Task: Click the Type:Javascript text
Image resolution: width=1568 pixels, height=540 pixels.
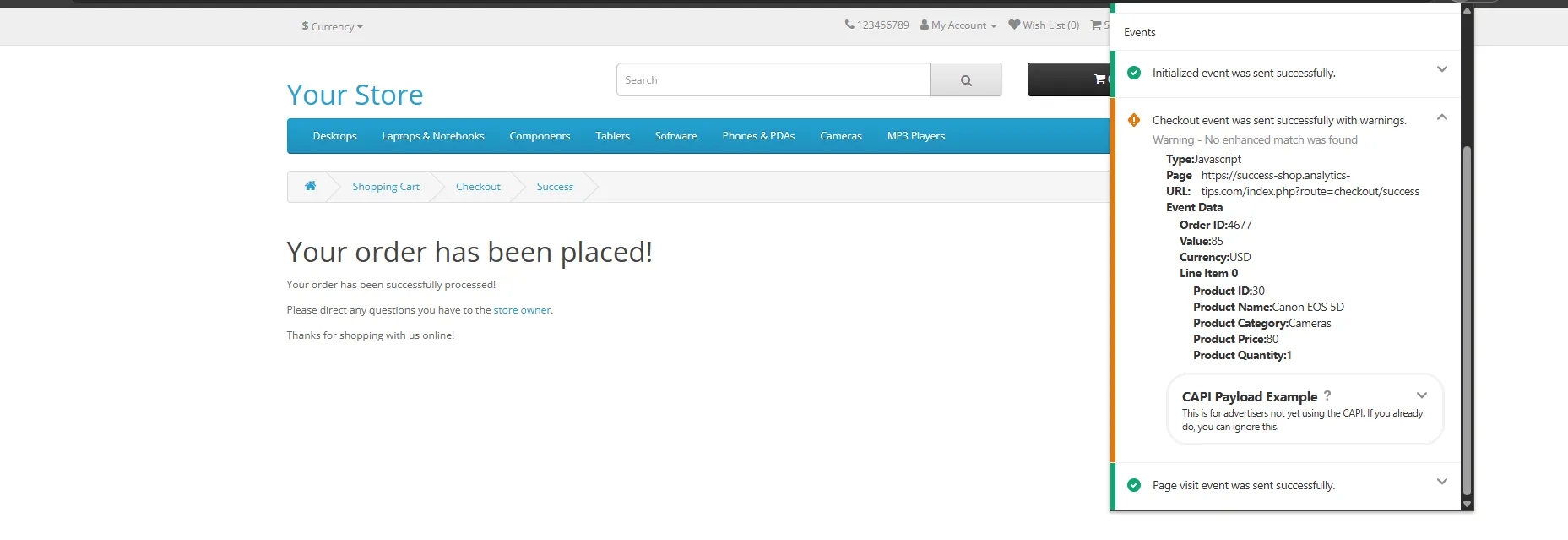Action: pos(1203,159)
